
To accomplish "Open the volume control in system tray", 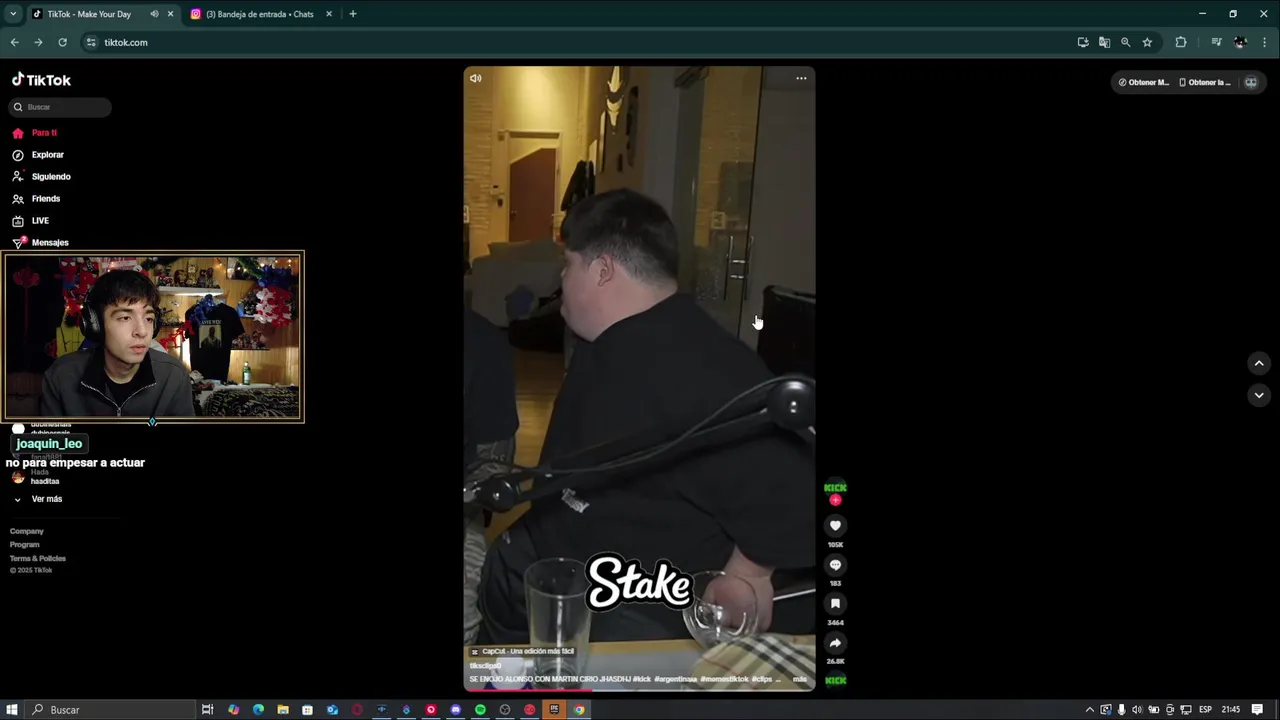I will (x=1137, y=710).
